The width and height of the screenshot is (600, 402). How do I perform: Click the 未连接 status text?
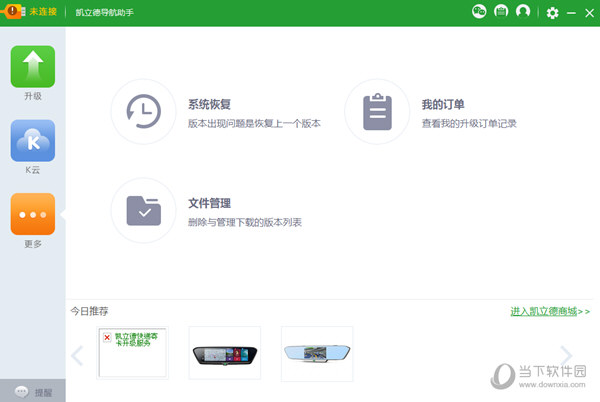(x=43, y=12)
